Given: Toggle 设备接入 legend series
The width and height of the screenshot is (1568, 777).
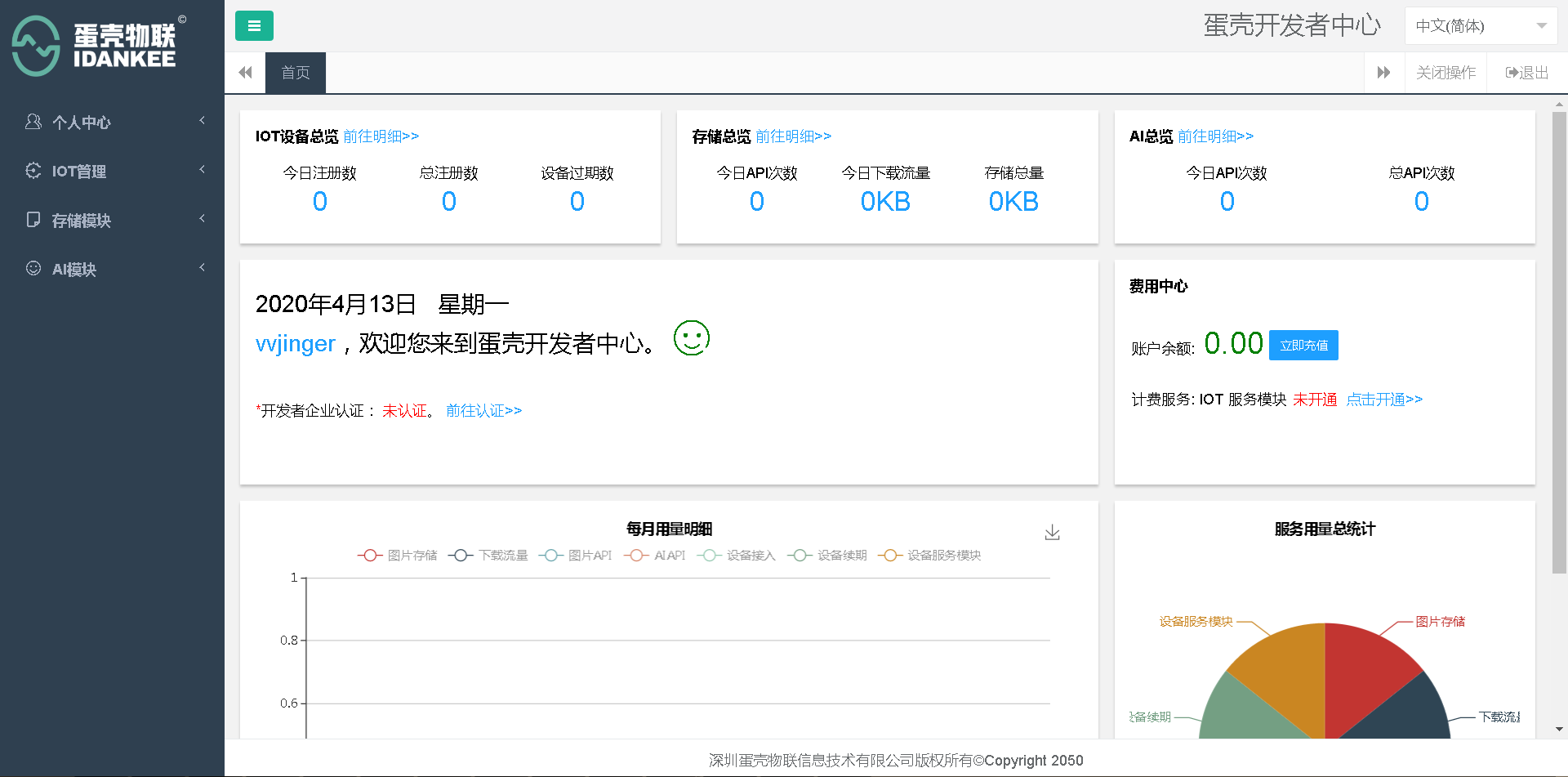Looking at the screenshot, I should (x=737, y=556).
